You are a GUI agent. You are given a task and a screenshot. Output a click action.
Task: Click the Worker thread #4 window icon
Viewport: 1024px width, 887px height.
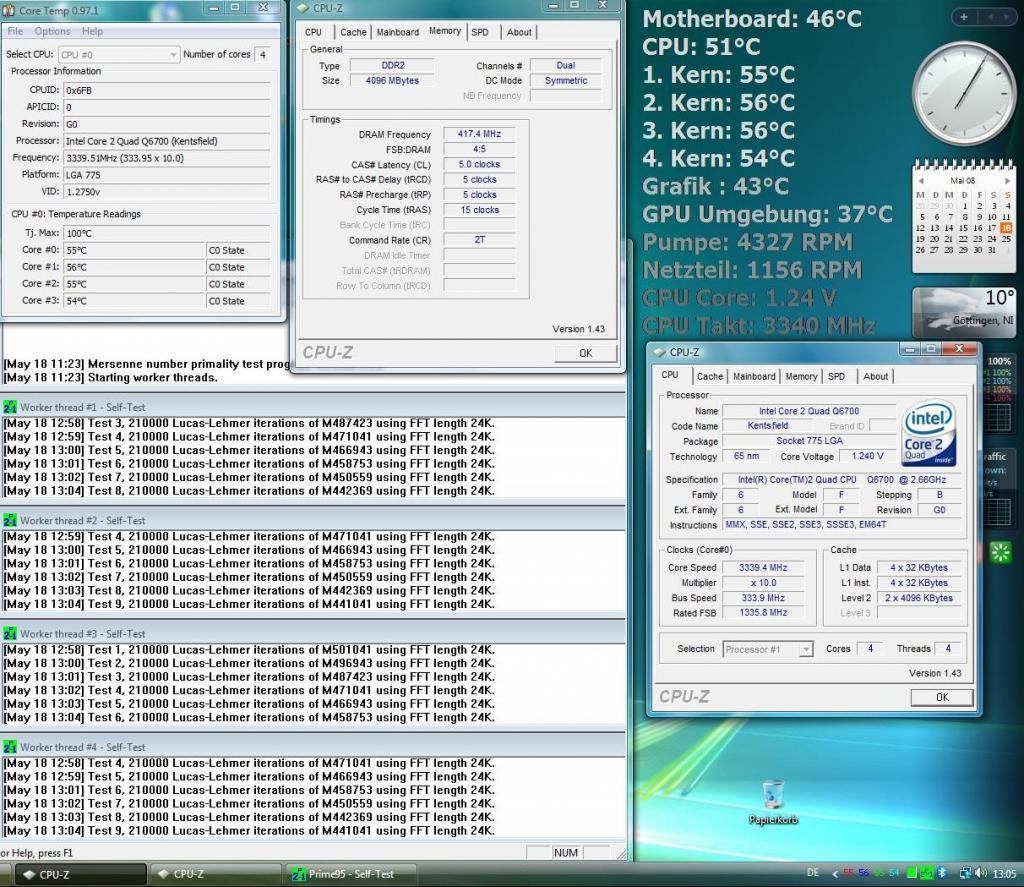coord(9,747)
